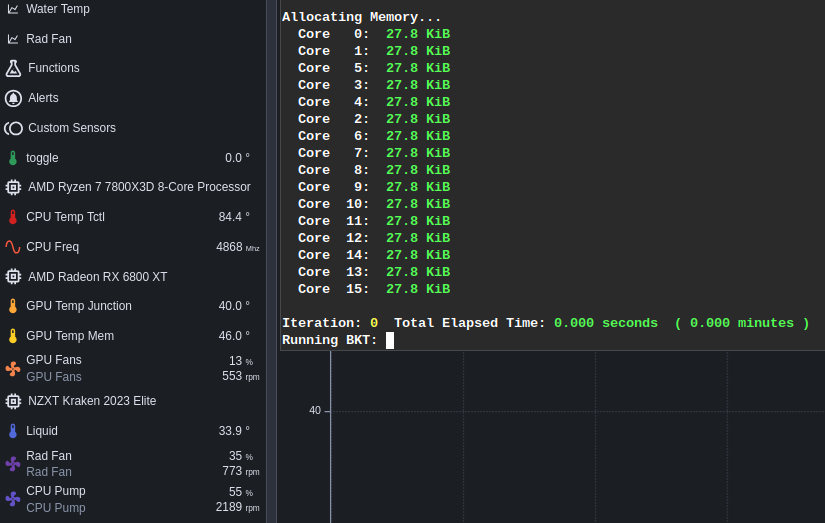Click the 55 % CPU Pump duty
825x523 pixels.
pyautogui.click(x=241, y=492)
